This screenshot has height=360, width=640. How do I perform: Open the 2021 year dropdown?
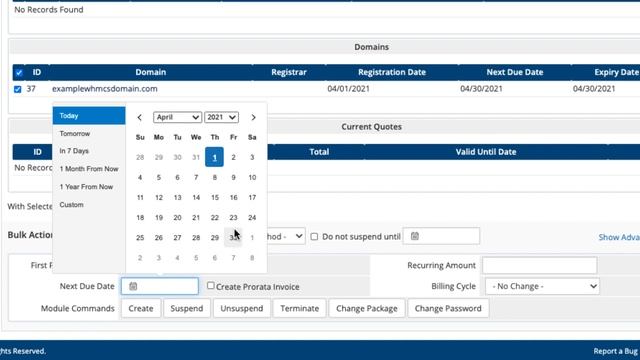(x=221, y=117)
